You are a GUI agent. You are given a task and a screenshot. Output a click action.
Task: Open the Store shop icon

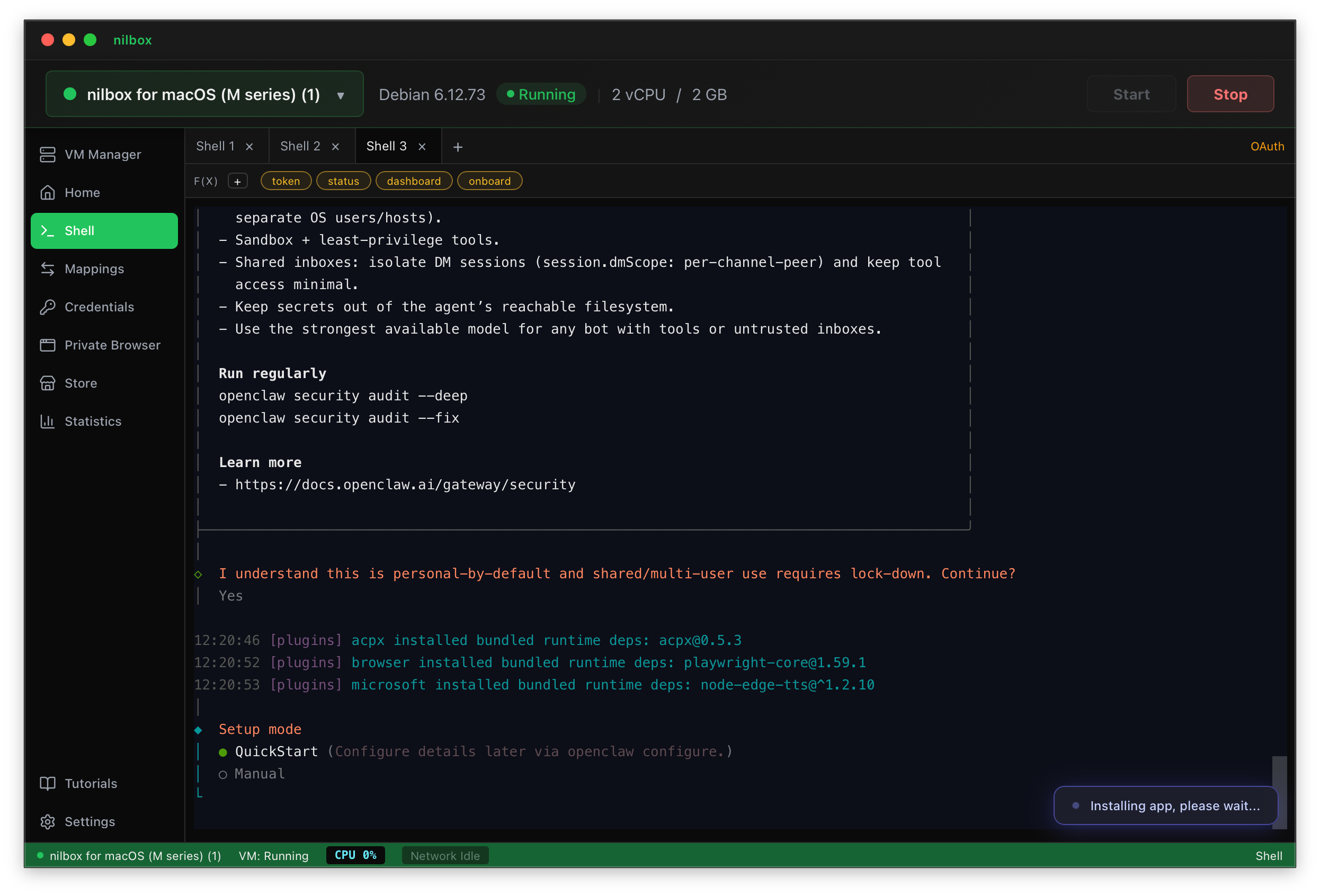click(x=48, y=383)
